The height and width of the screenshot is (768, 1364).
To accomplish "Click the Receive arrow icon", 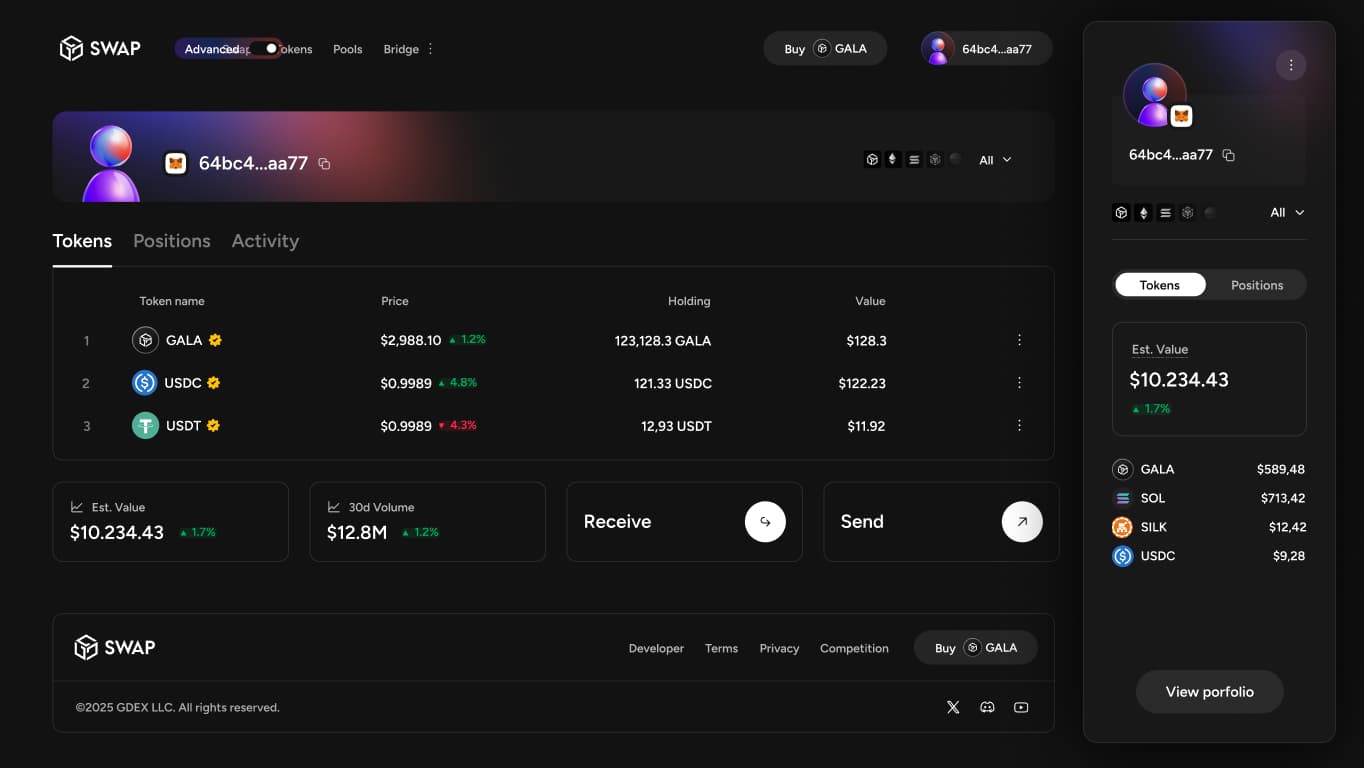I will [x=765, y=522].
